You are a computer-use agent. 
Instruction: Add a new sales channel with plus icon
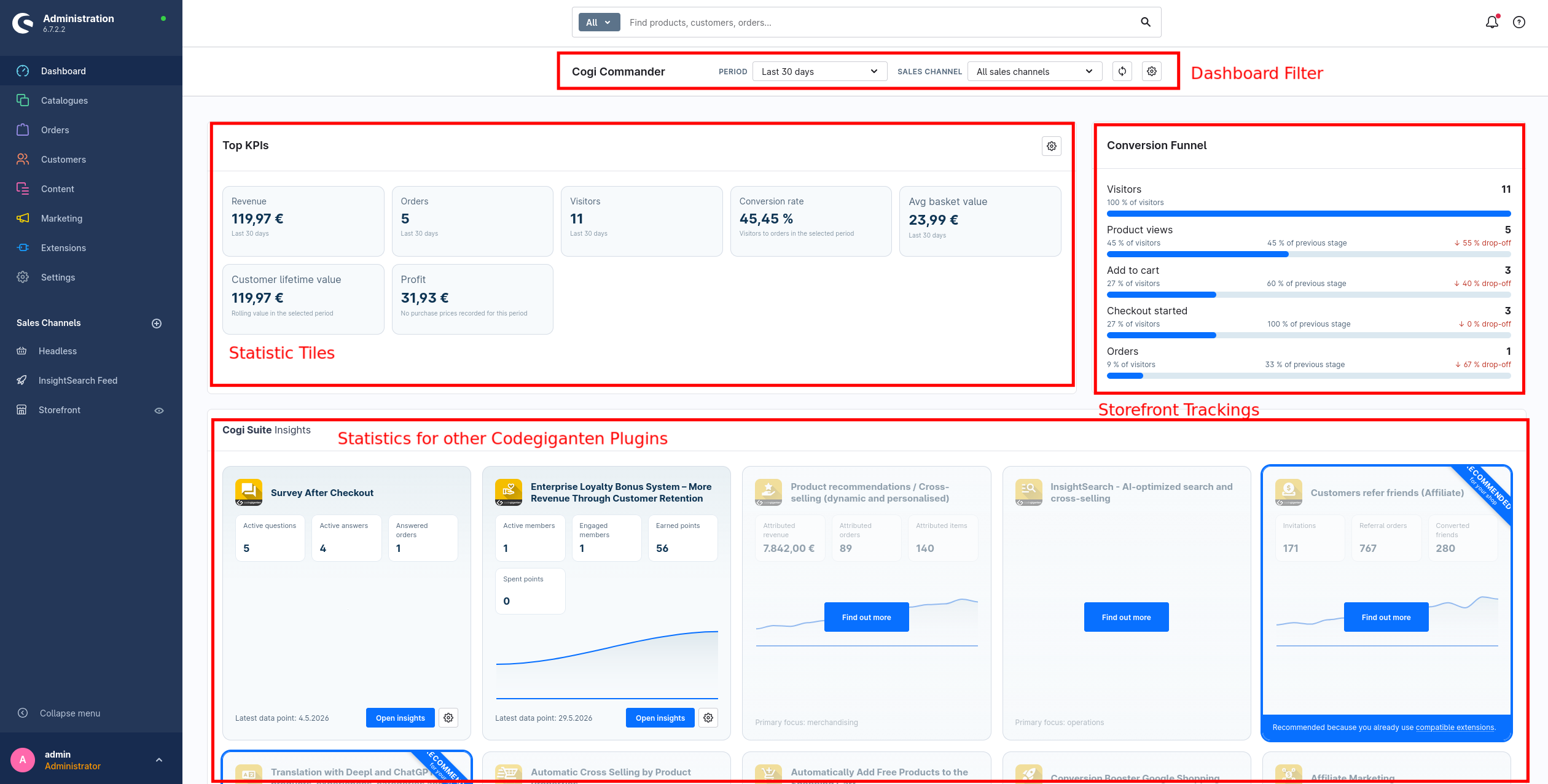pyautogui.click(x=157, y=324)
